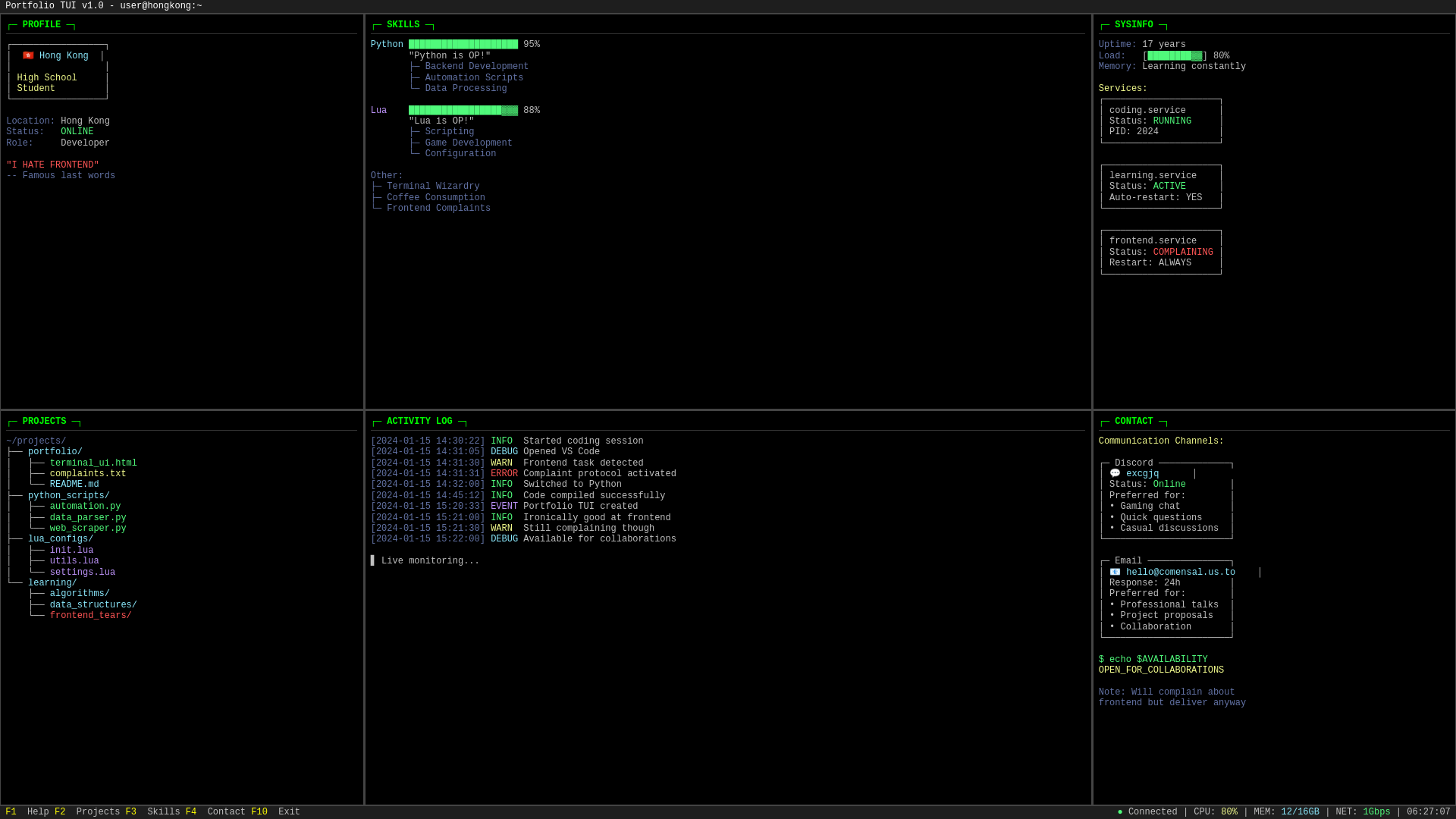Click the "I HATE FRONTEND" quote
Screen dimensions: 1456x819
coord(52,165)
